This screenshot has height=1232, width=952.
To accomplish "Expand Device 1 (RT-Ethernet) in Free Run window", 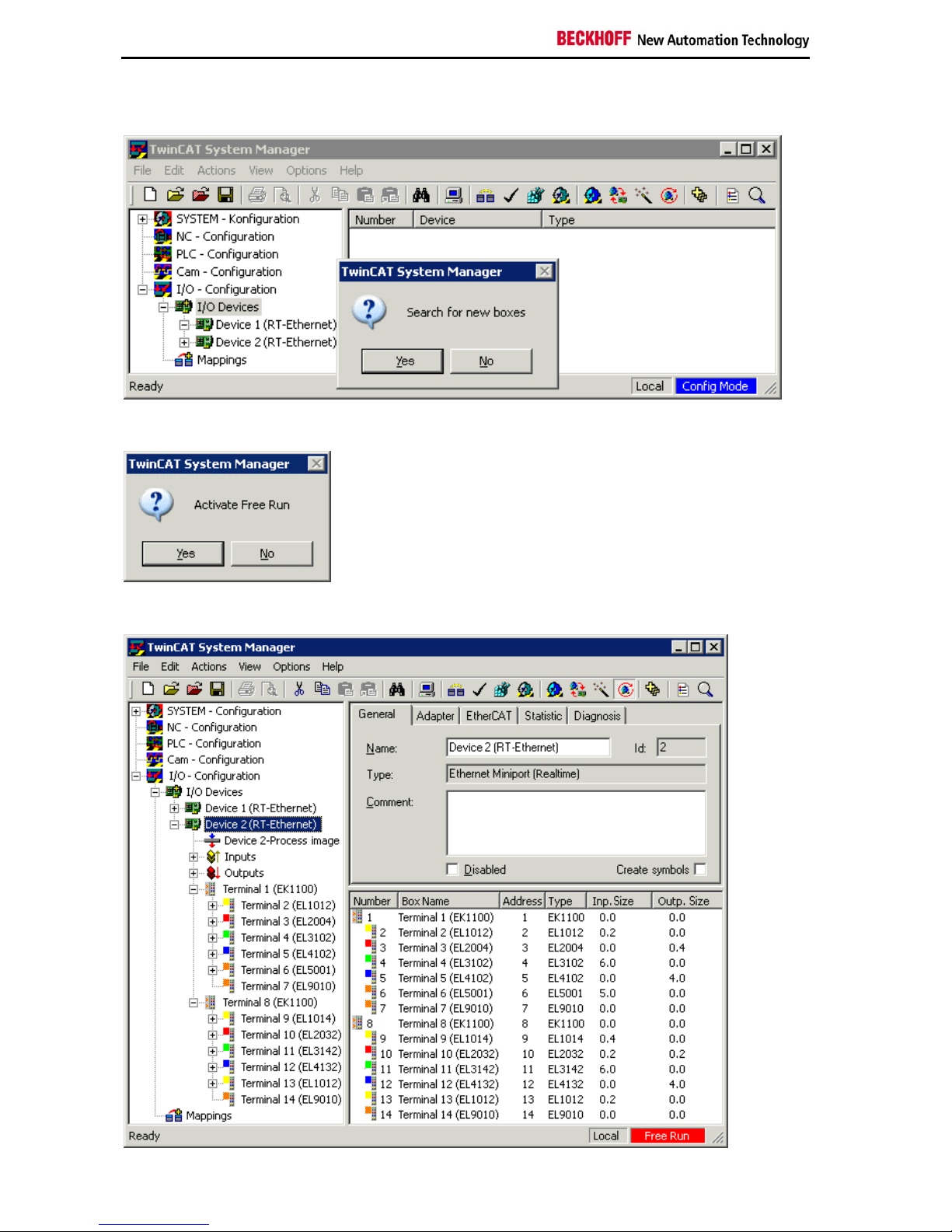I will 174,808.
